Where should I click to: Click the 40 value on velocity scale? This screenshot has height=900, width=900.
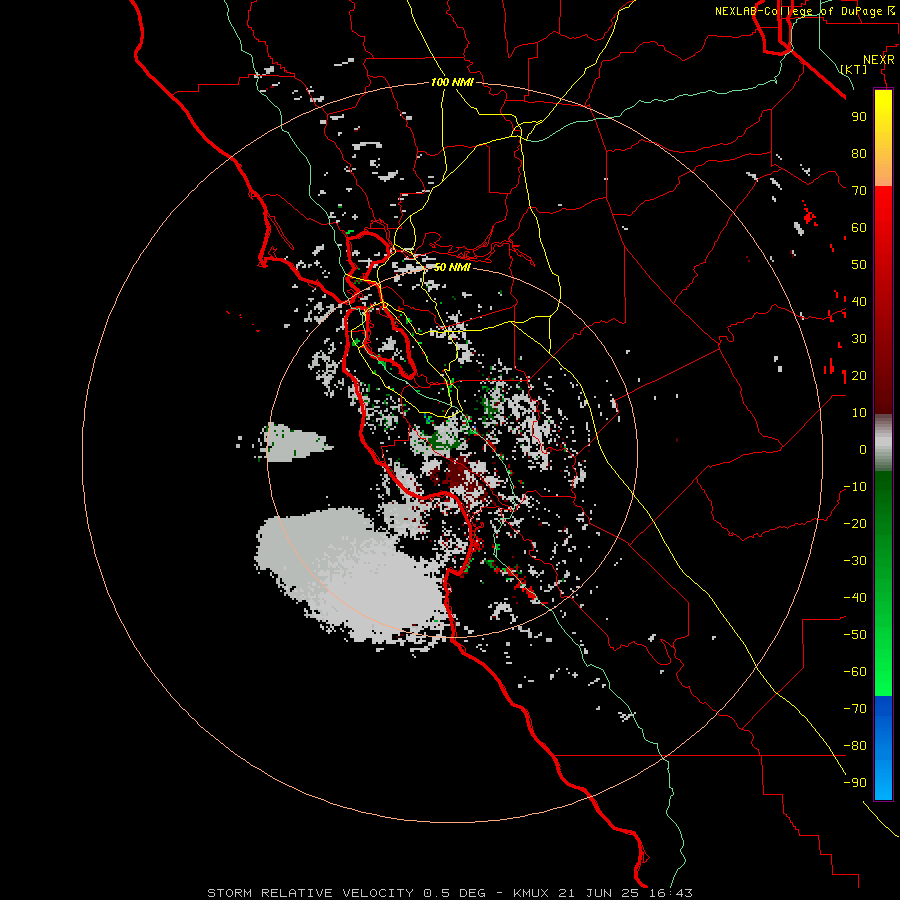(859, 301)
